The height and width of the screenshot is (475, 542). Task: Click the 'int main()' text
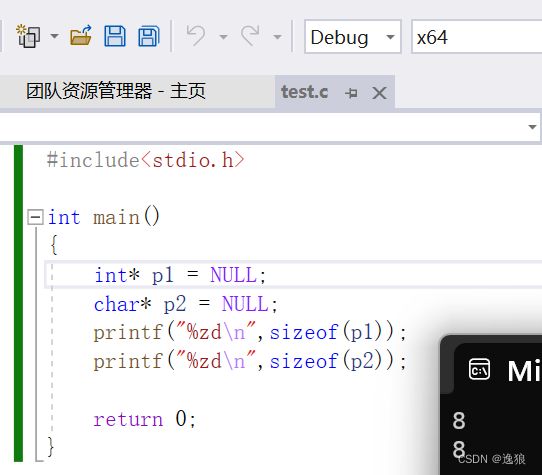[103, 217]
